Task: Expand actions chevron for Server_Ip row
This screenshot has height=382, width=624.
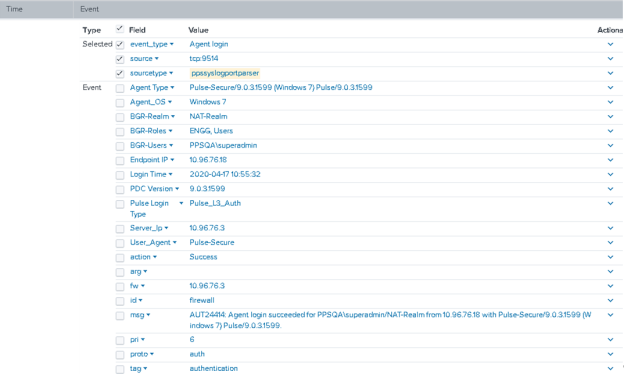Action: tap(610, 228)
